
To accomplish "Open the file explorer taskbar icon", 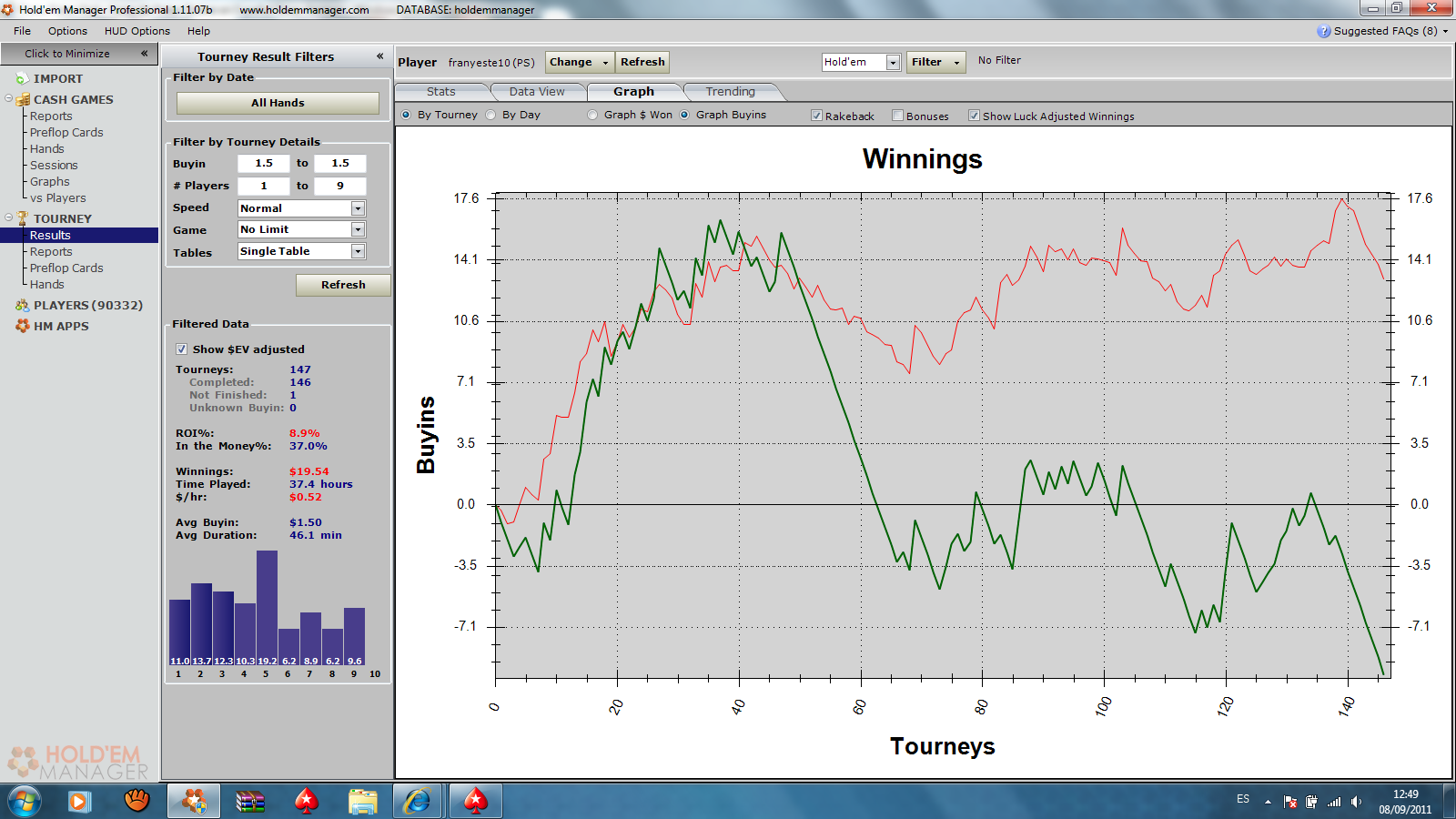I will click(362, 802).
